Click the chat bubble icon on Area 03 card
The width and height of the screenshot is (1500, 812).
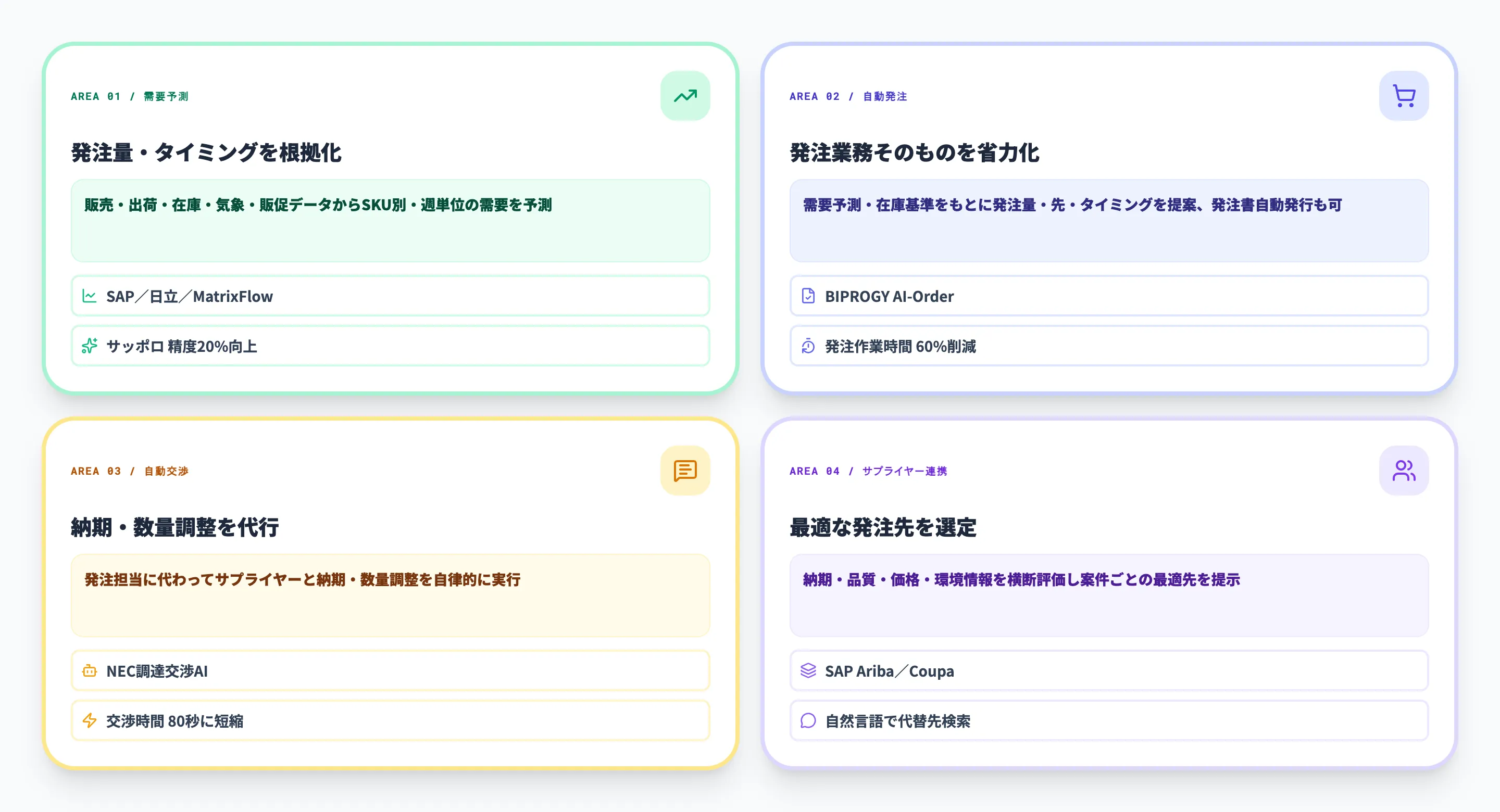coord(685,471)
